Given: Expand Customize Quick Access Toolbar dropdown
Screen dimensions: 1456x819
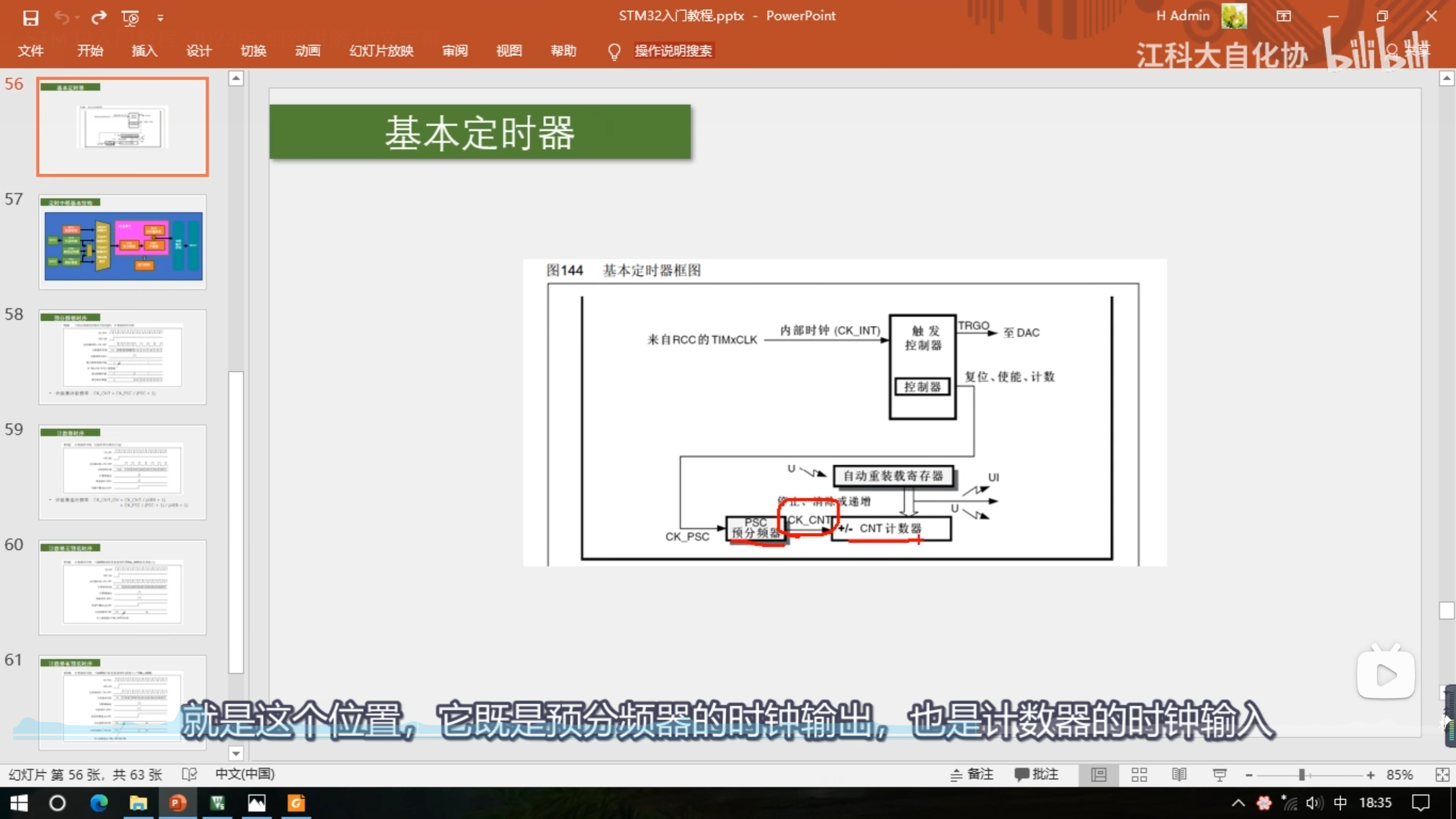Looking at the screenshot, I should coord(160,18).
